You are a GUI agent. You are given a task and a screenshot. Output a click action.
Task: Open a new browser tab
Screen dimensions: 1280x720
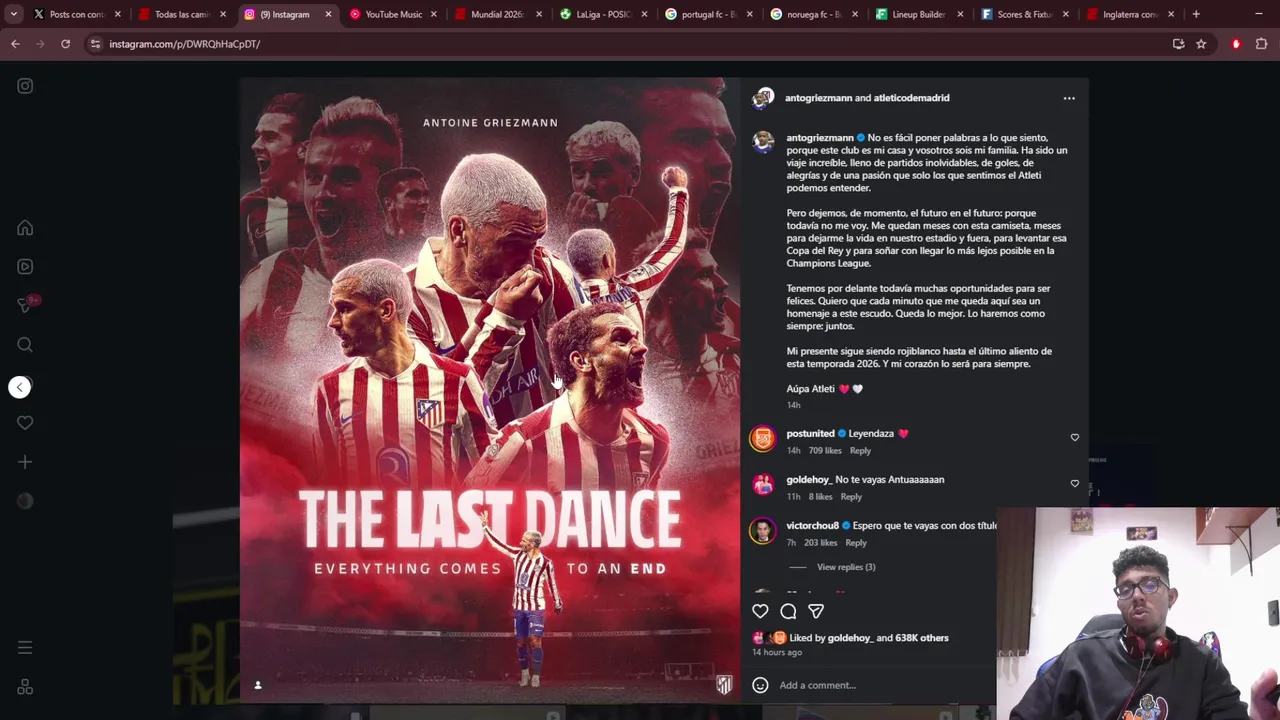pyautogui.click(x=1196, y=14)
